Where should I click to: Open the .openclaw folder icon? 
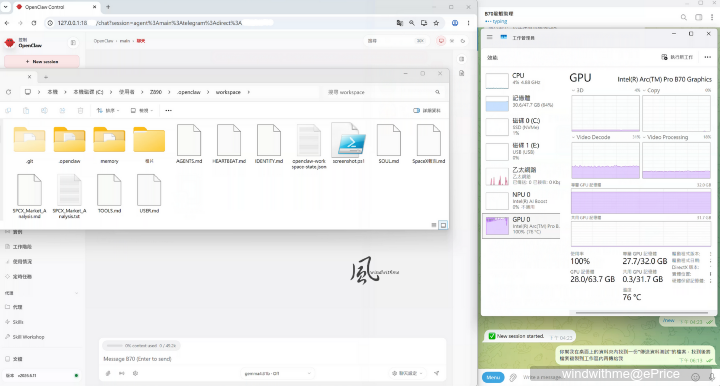69,140
